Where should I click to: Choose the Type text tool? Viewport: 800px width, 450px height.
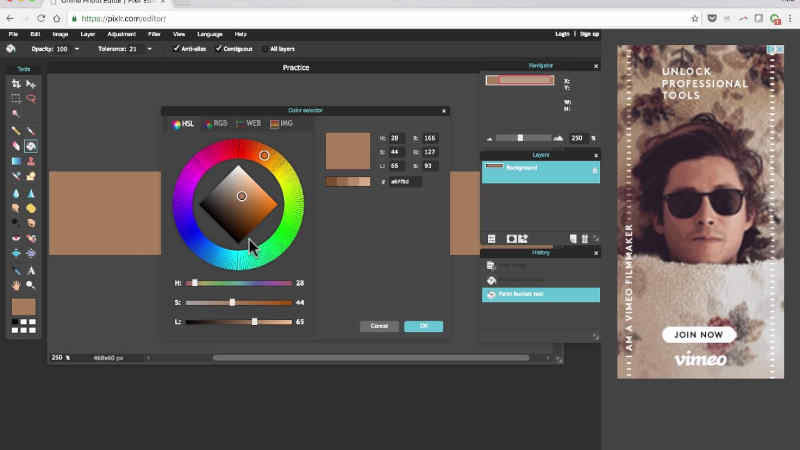click(31, 270)
